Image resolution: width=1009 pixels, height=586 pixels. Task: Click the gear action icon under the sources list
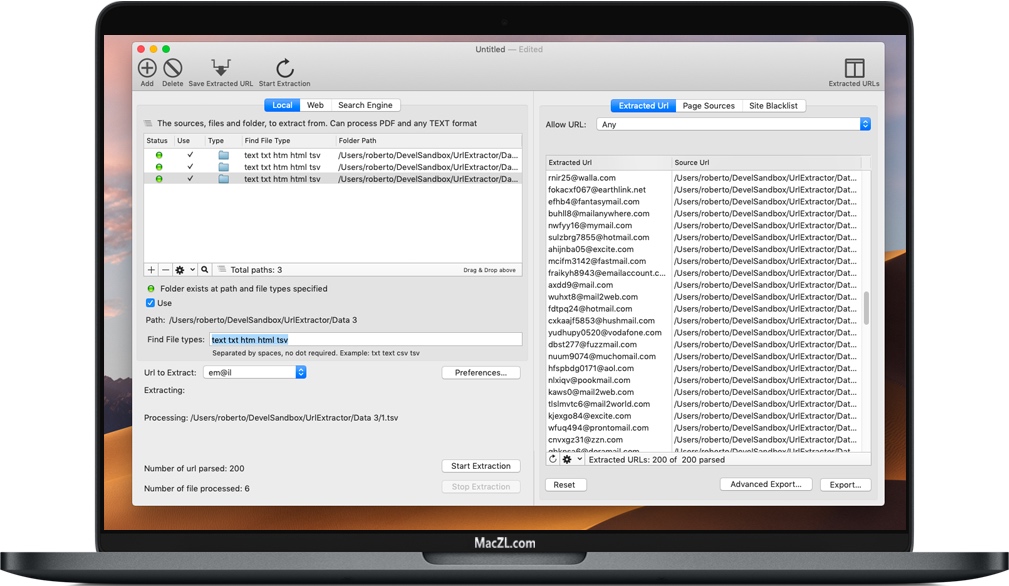coord(180,269)
